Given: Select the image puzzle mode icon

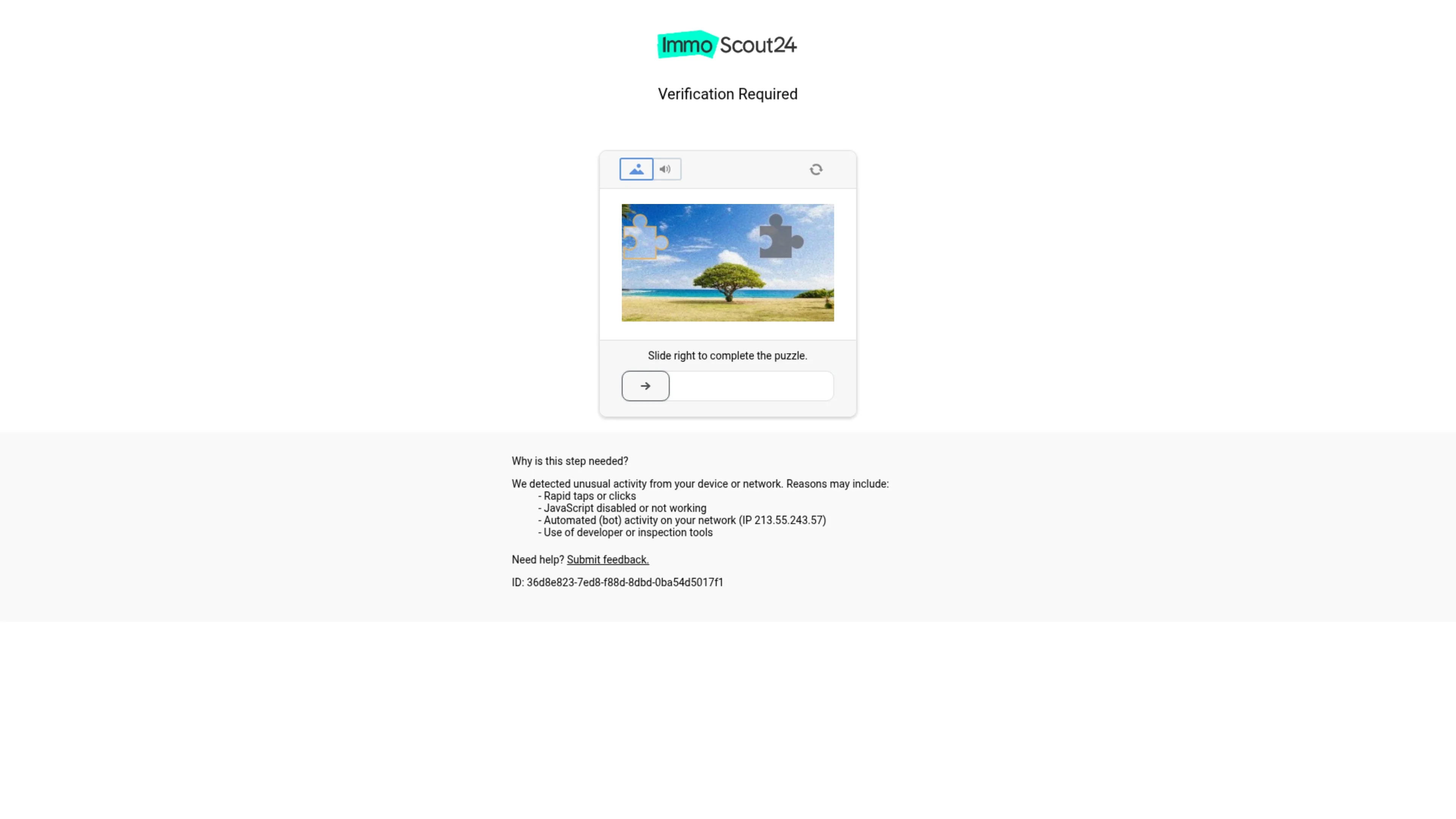Looking at the screenshot, I should [636, 169].
